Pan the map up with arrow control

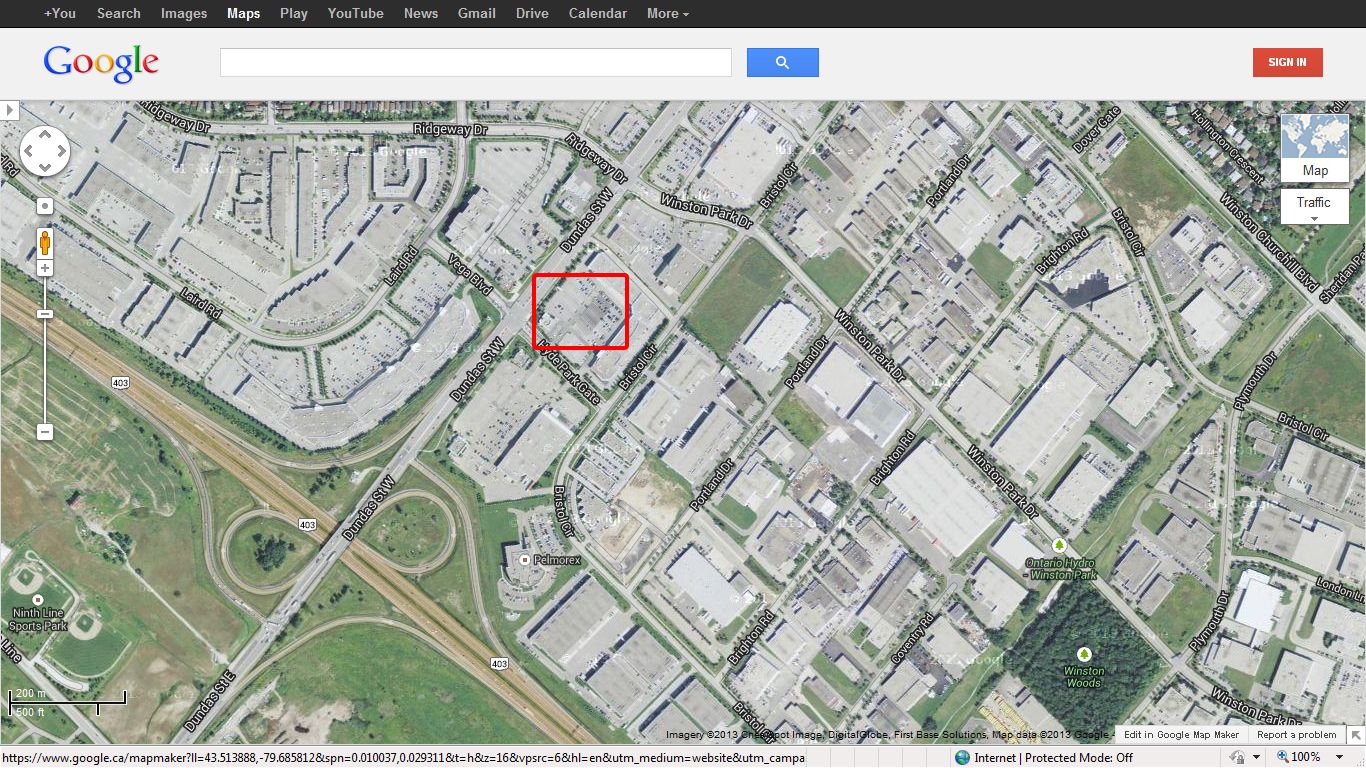pos(45,136)
